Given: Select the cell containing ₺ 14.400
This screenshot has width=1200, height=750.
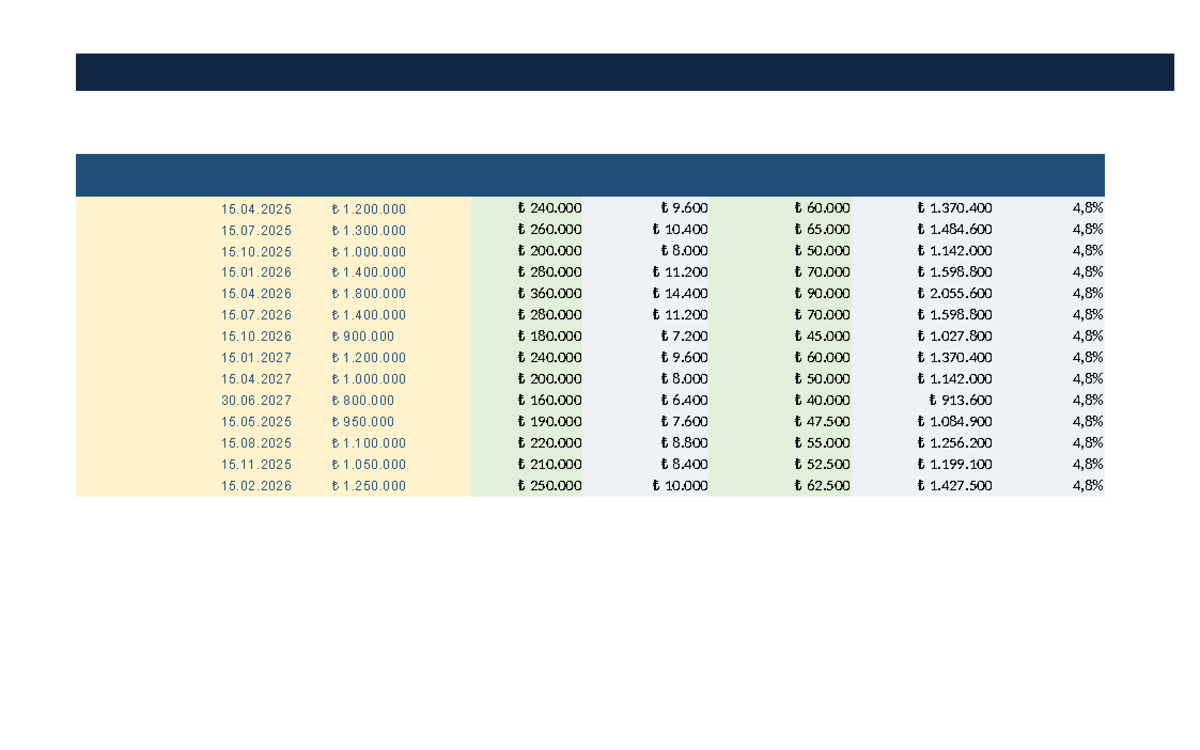Looking at the screenshot, I should pos(646,293).
